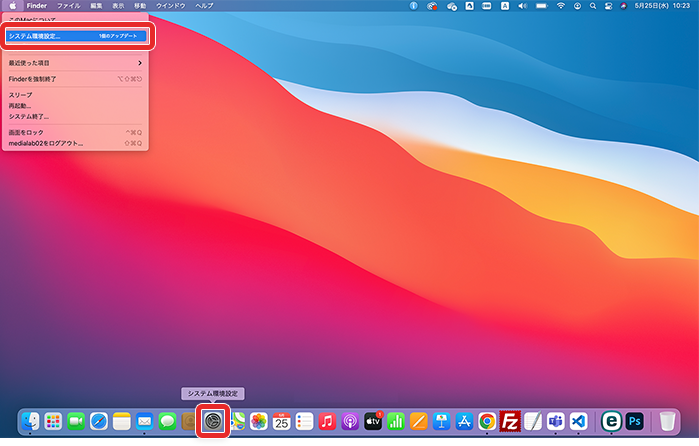Open FileZilla from the Dock
This screenshot has width=699, height=446.
tap(510, 421)
